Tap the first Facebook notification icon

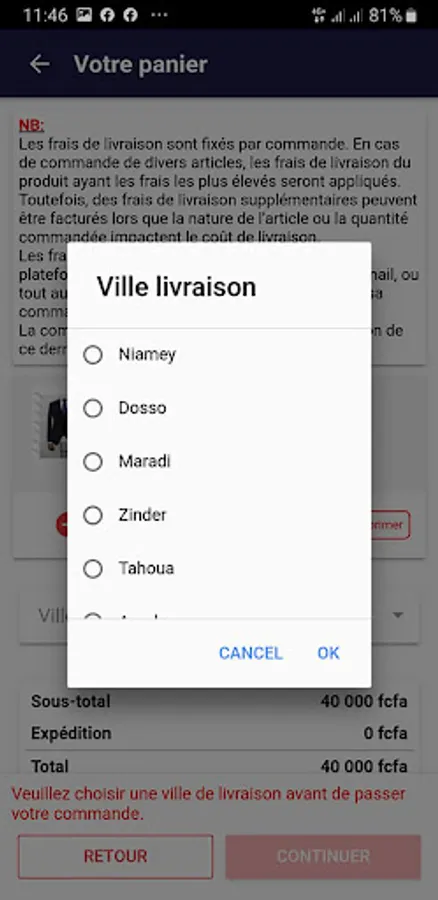click(107, 15)
